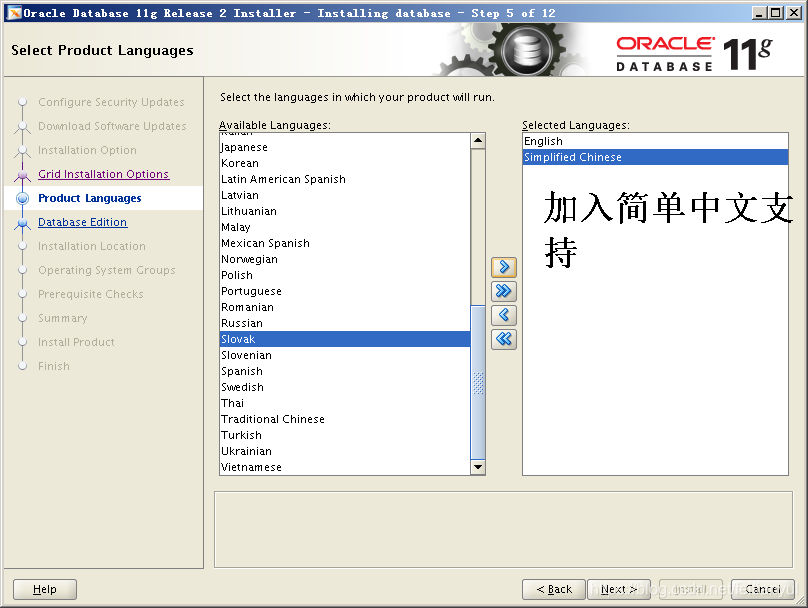The height and width of the screenshot is (608, 808).
Task: Click the Operating System Groups step
Action: pos(107,270)
